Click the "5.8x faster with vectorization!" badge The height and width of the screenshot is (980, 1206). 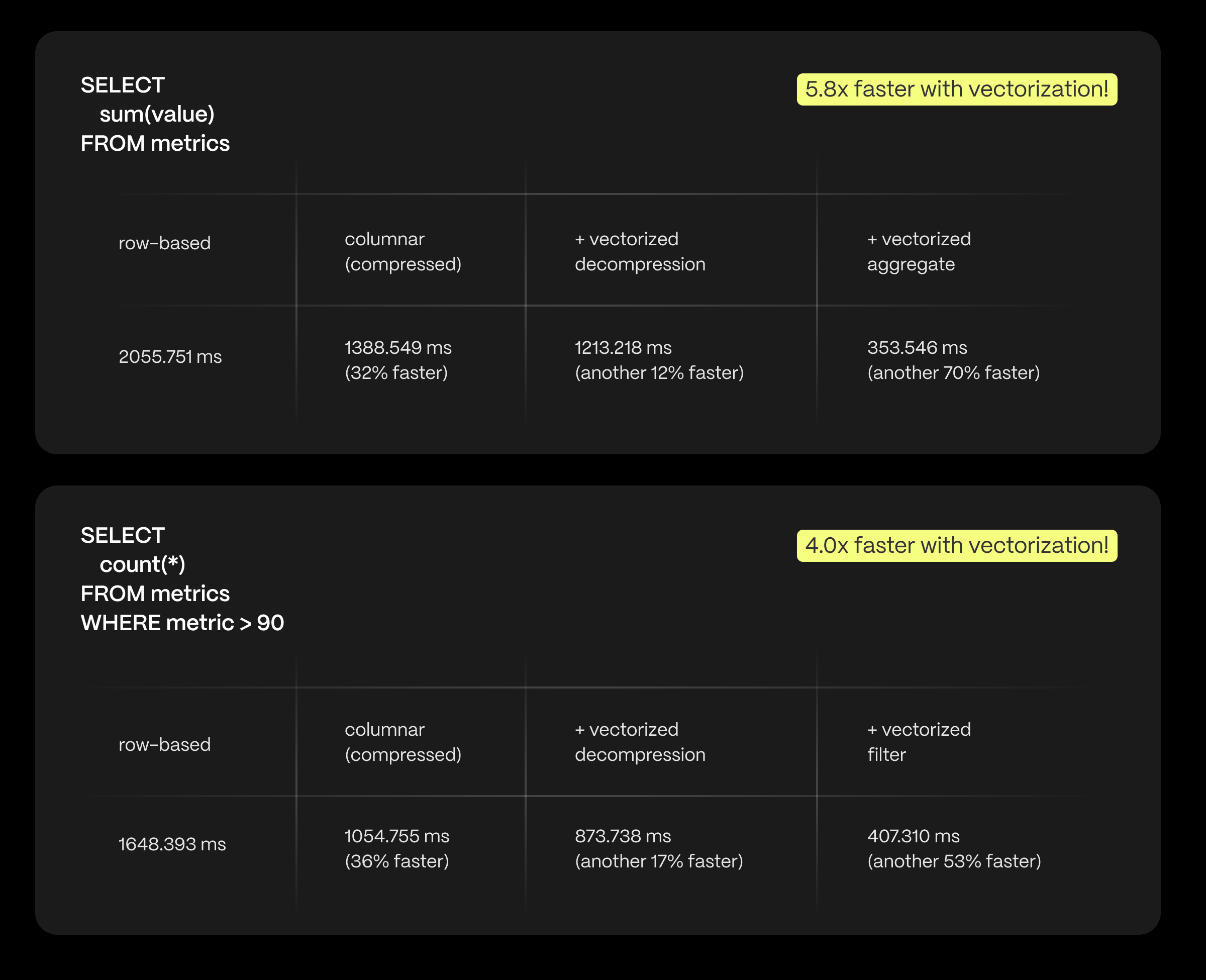pyautogui.click(x=957, y=89)
